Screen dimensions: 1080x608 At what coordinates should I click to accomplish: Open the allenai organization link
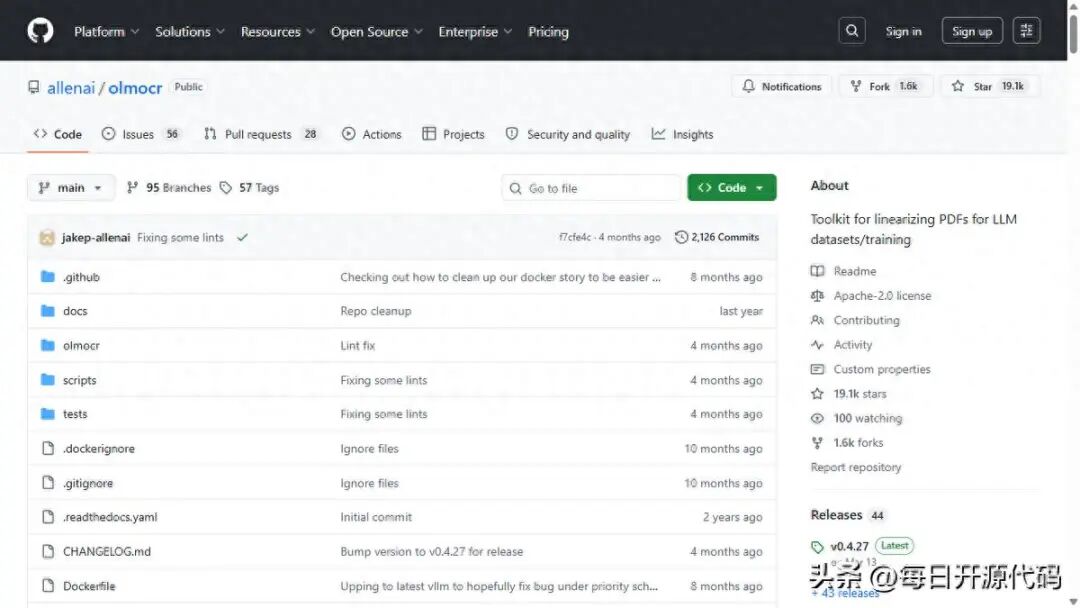(71, 87)
